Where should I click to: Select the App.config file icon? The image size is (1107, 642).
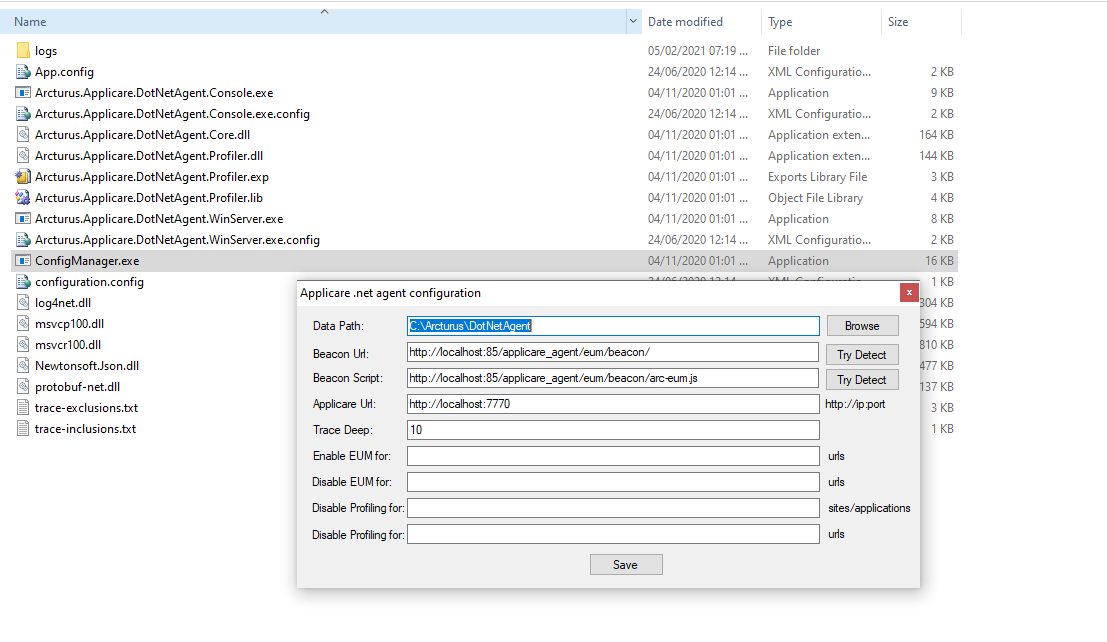pos(23,72)
